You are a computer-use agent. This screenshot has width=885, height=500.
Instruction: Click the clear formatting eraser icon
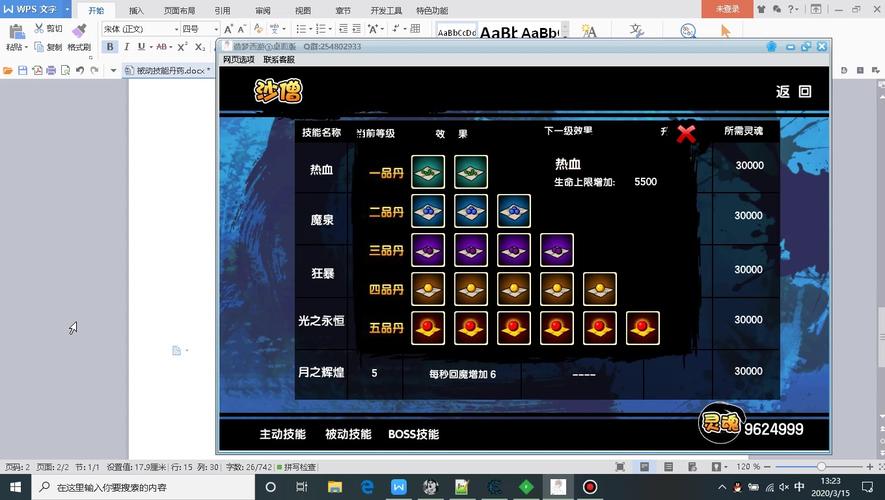pos(259,29)
